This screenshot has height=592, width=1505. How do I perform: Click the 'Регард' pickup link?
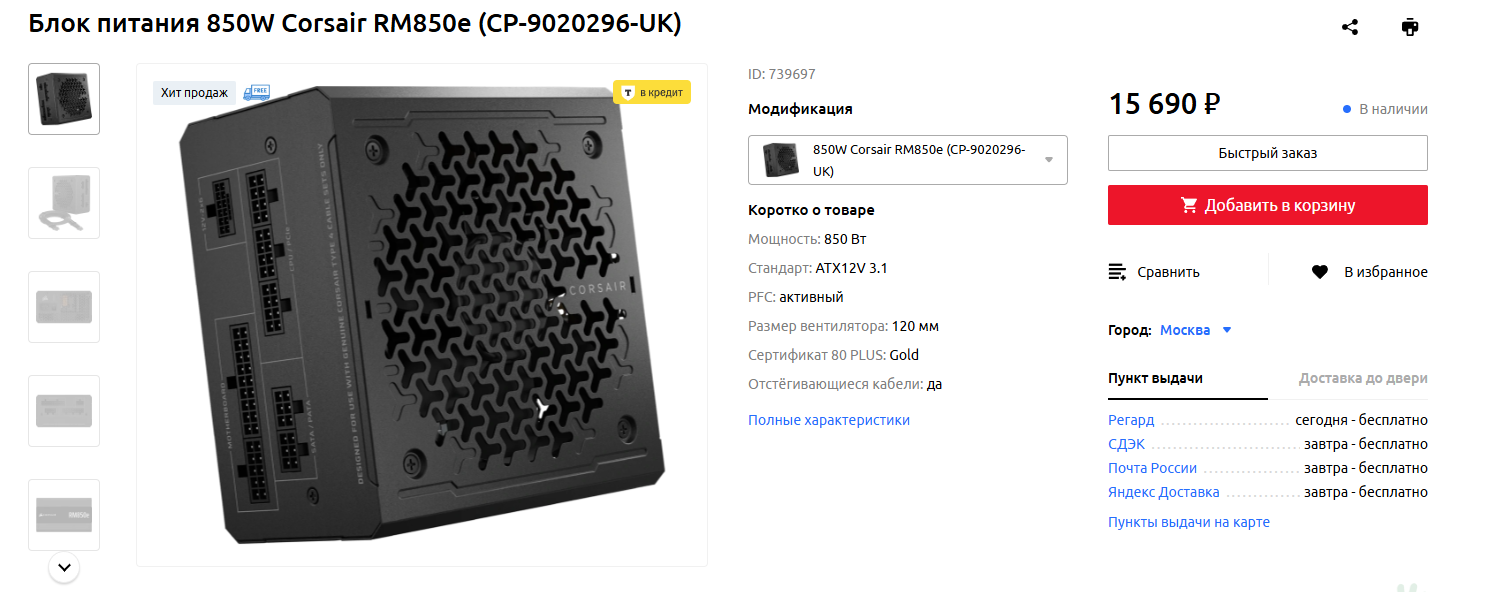[x=1131, y=420]
